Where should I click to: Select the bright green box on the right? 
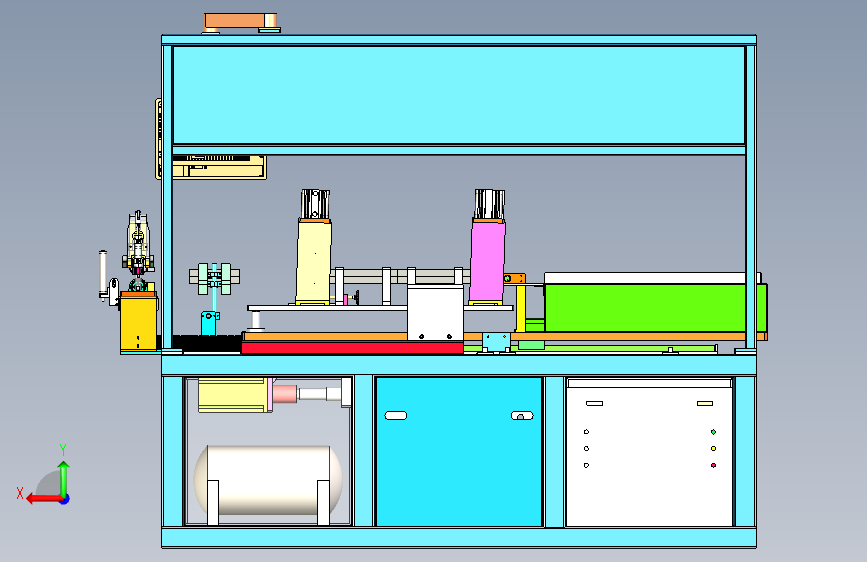[x=655, y=308]
